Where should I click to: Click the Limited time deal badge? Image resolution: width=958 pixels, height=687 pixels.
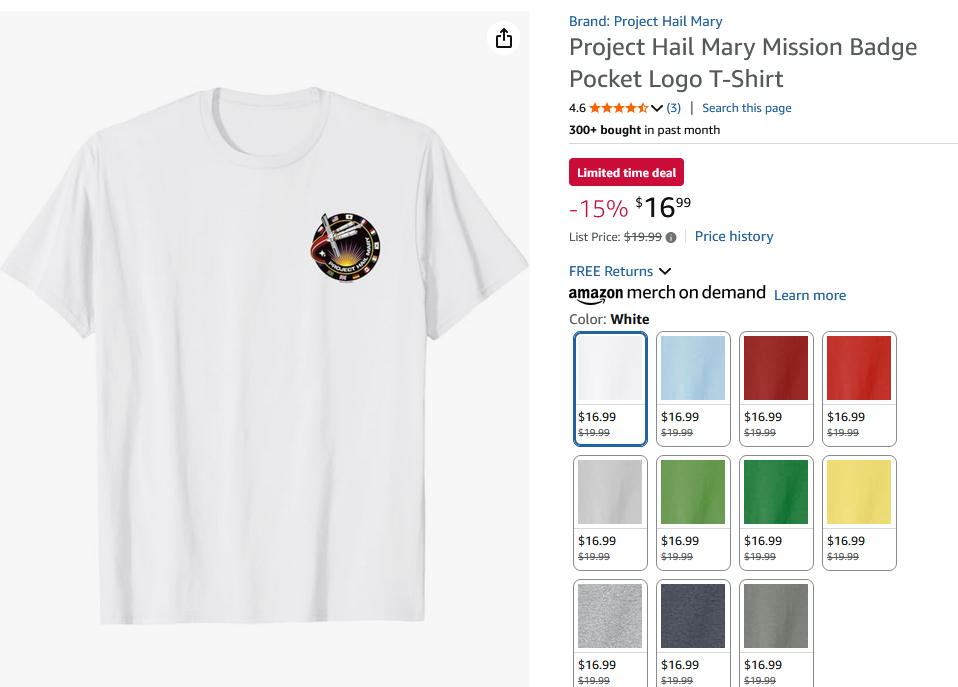tap(626, 173)
